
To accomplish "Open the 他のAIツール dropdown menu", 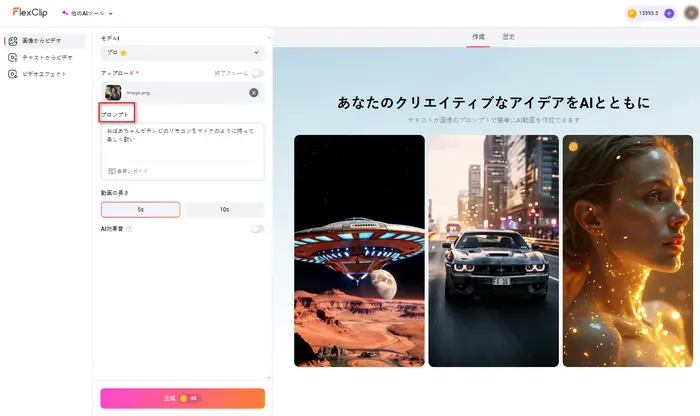I will click(88, 13).
